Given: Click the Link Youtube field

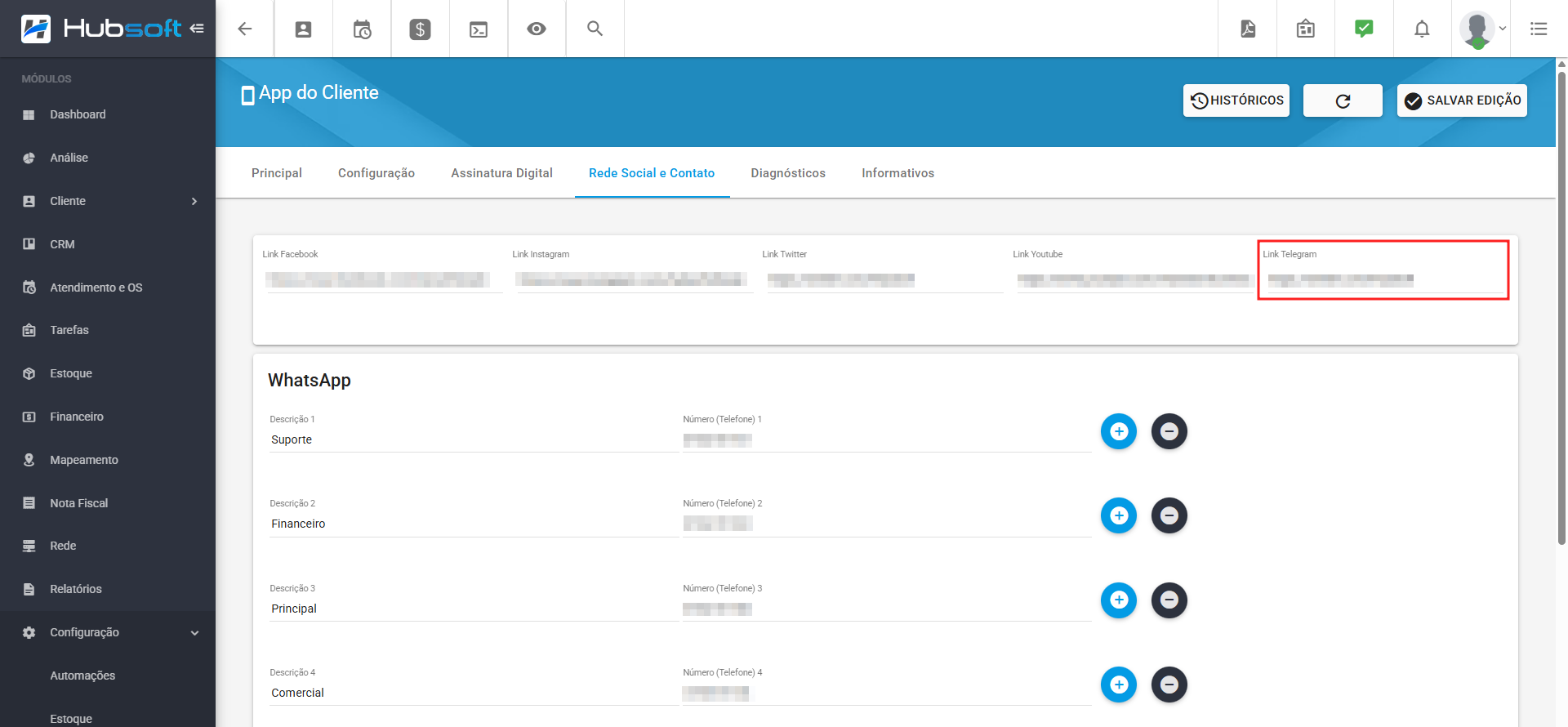Looking at the screenshot, I should pos(1134,279).
